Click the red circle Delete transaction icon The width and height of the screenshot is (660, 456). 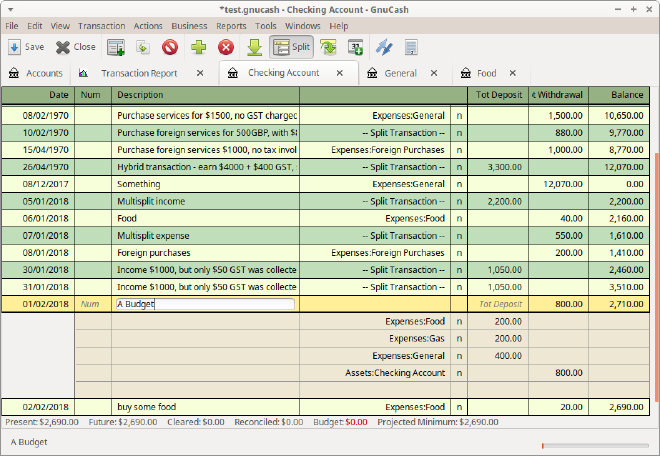pyautogui.click(x=170, y=47)
